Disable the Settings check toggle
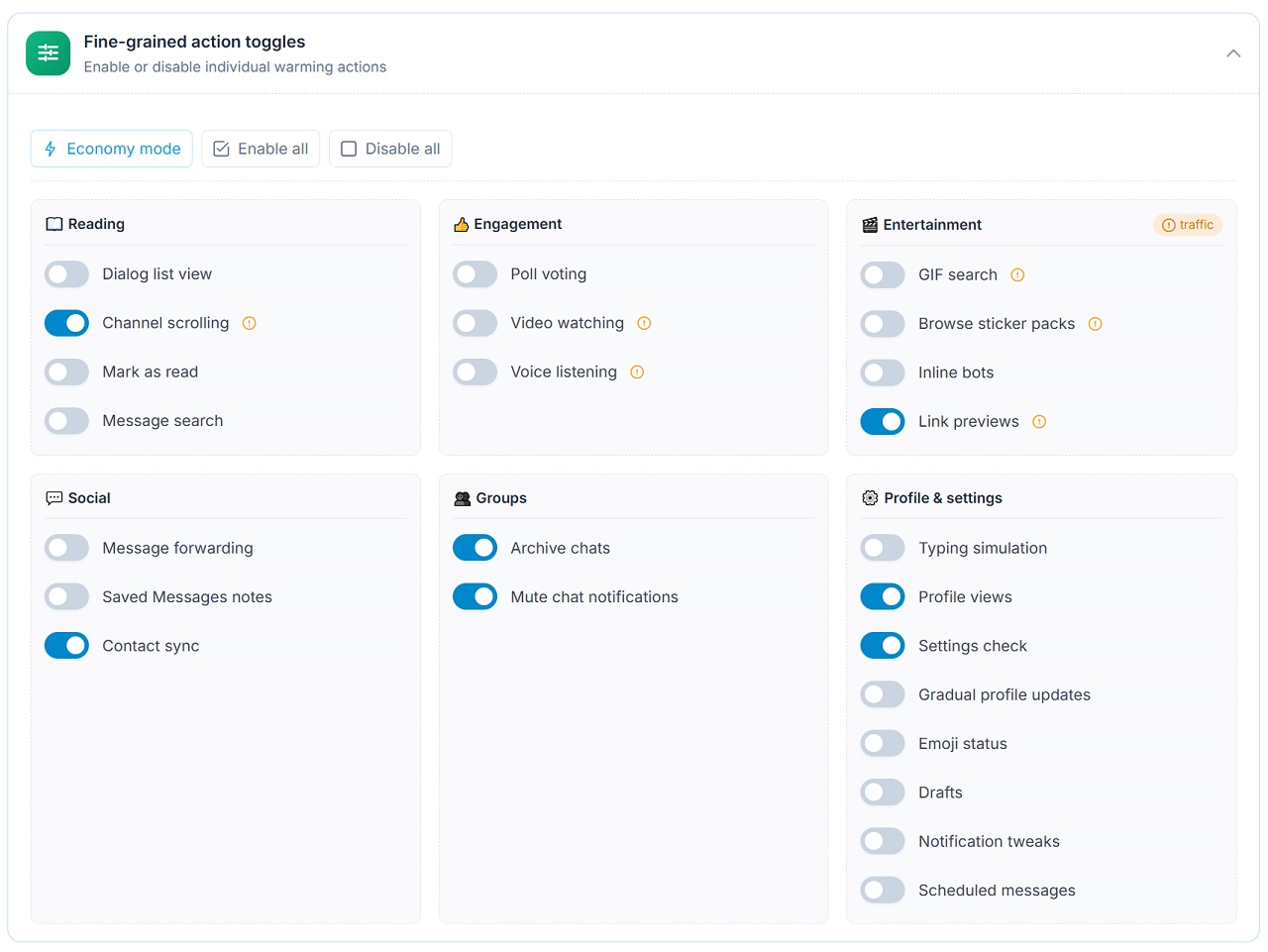 [x=883, y=646]
